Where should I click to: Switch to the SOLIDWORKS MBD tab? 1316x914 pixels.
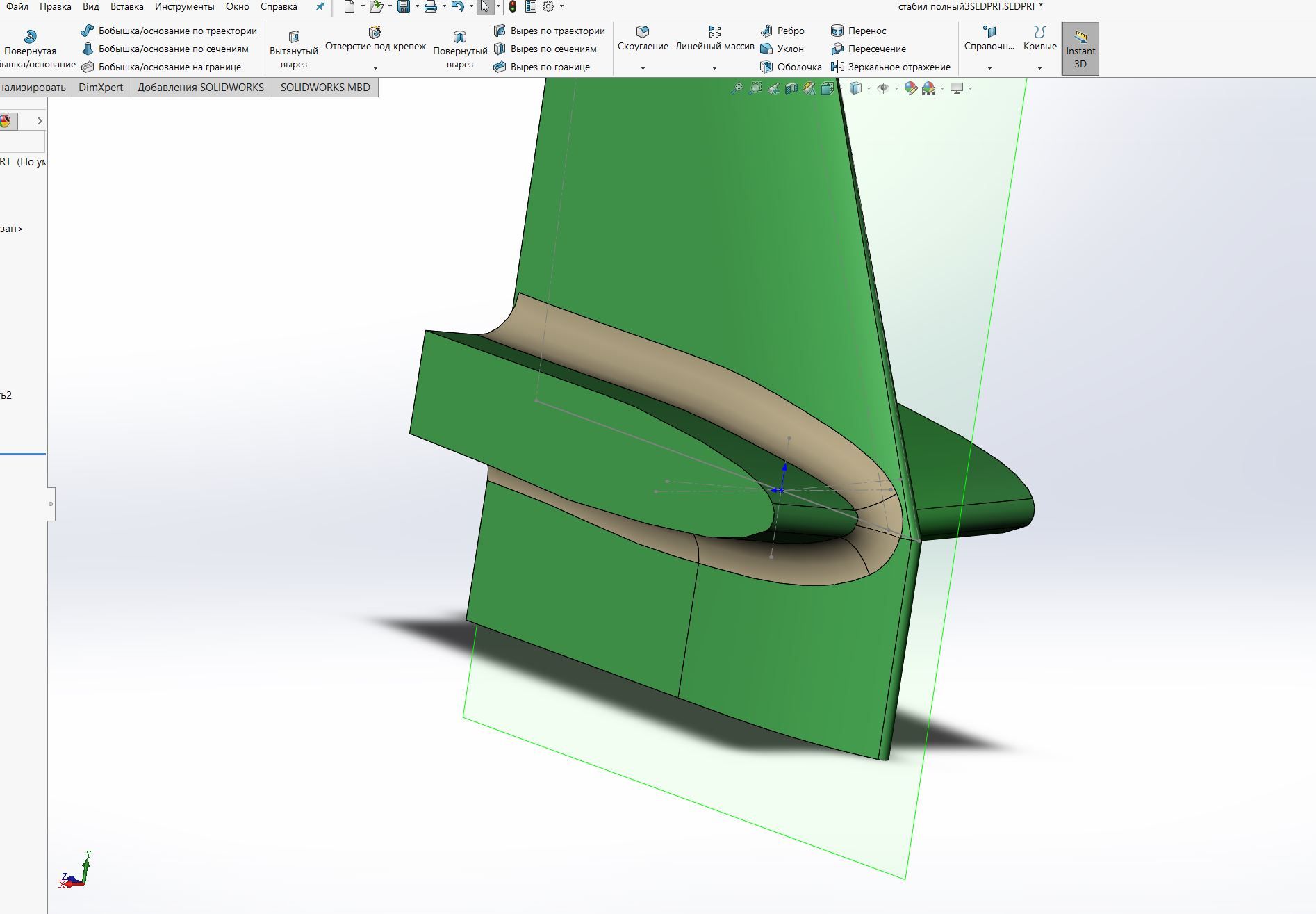325,88
